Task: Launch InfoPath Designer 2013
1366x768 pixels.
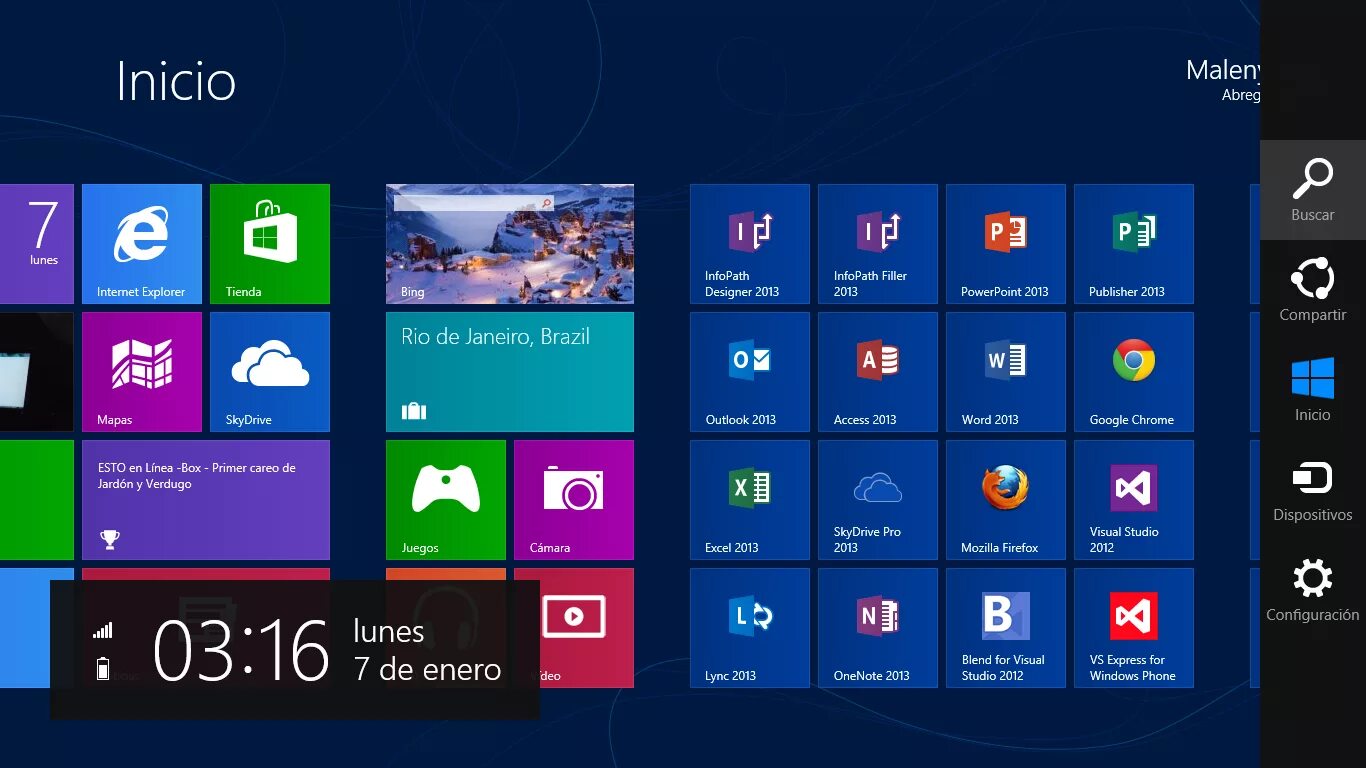Action: 750,244
